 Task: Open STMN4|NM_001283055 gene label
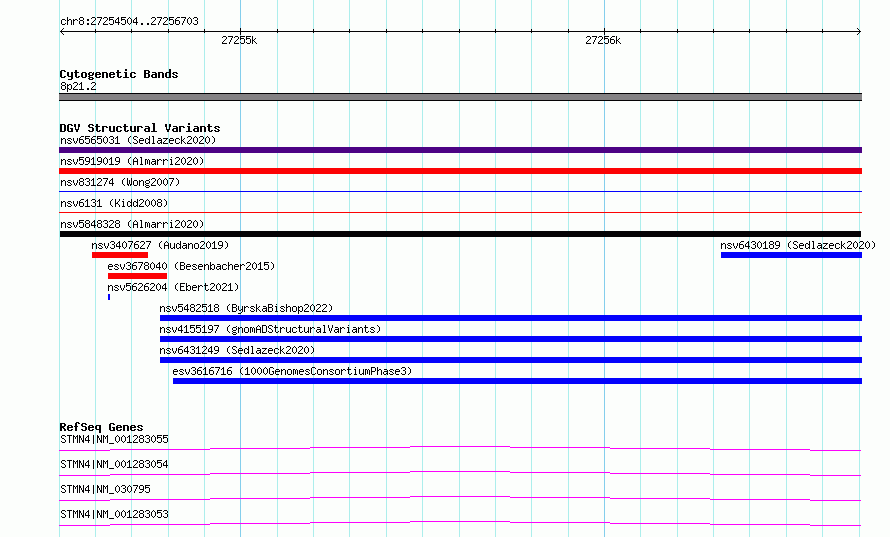tap(114, 439)
